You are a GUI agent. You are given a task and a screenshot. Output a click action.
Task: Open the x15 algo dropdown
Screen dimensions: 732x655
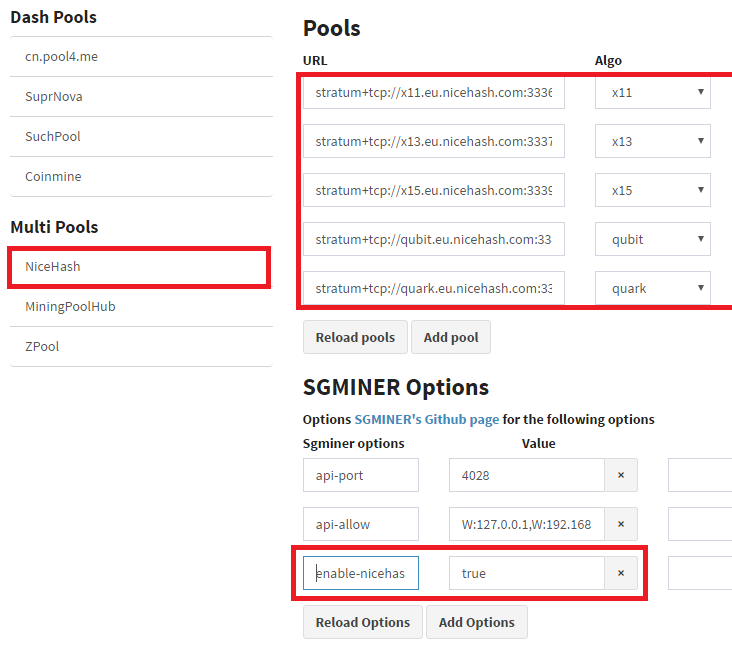point(653,190)
